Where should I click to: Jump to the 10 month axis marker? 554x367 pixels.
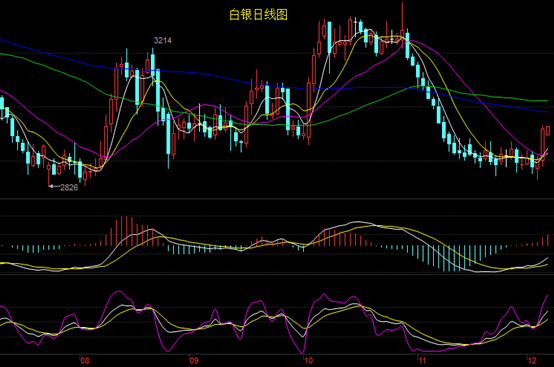[308, 361]
